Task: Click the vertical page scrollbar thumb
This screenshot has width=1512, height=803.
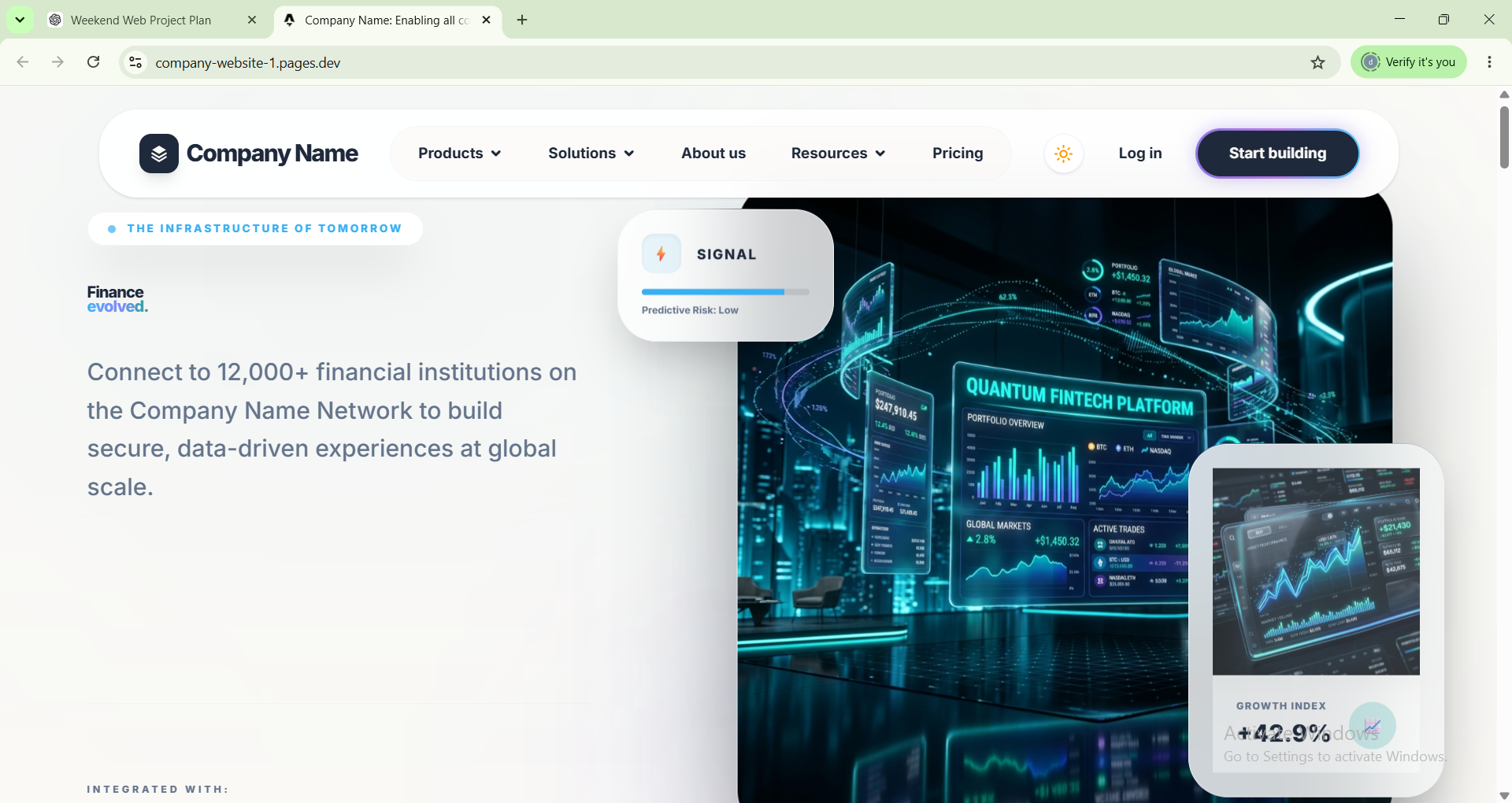Action: pyautogui.click(x=1504, y=137)
